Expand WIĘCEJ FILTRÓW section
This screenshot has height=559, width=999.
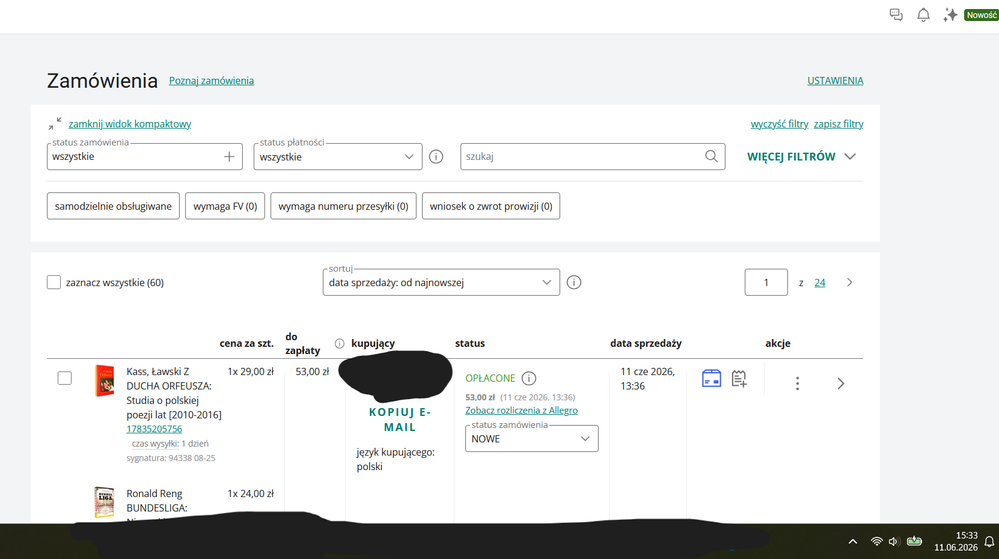[x=801, y=157]
